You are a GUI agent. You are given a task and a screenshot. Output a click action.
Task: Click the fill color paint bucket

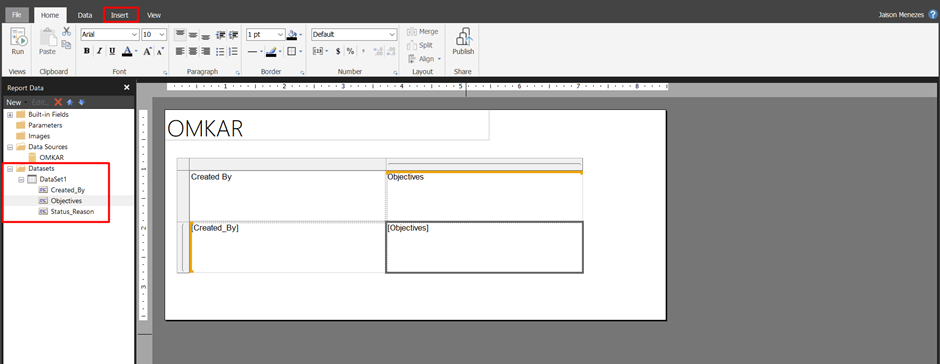[291, 35]
